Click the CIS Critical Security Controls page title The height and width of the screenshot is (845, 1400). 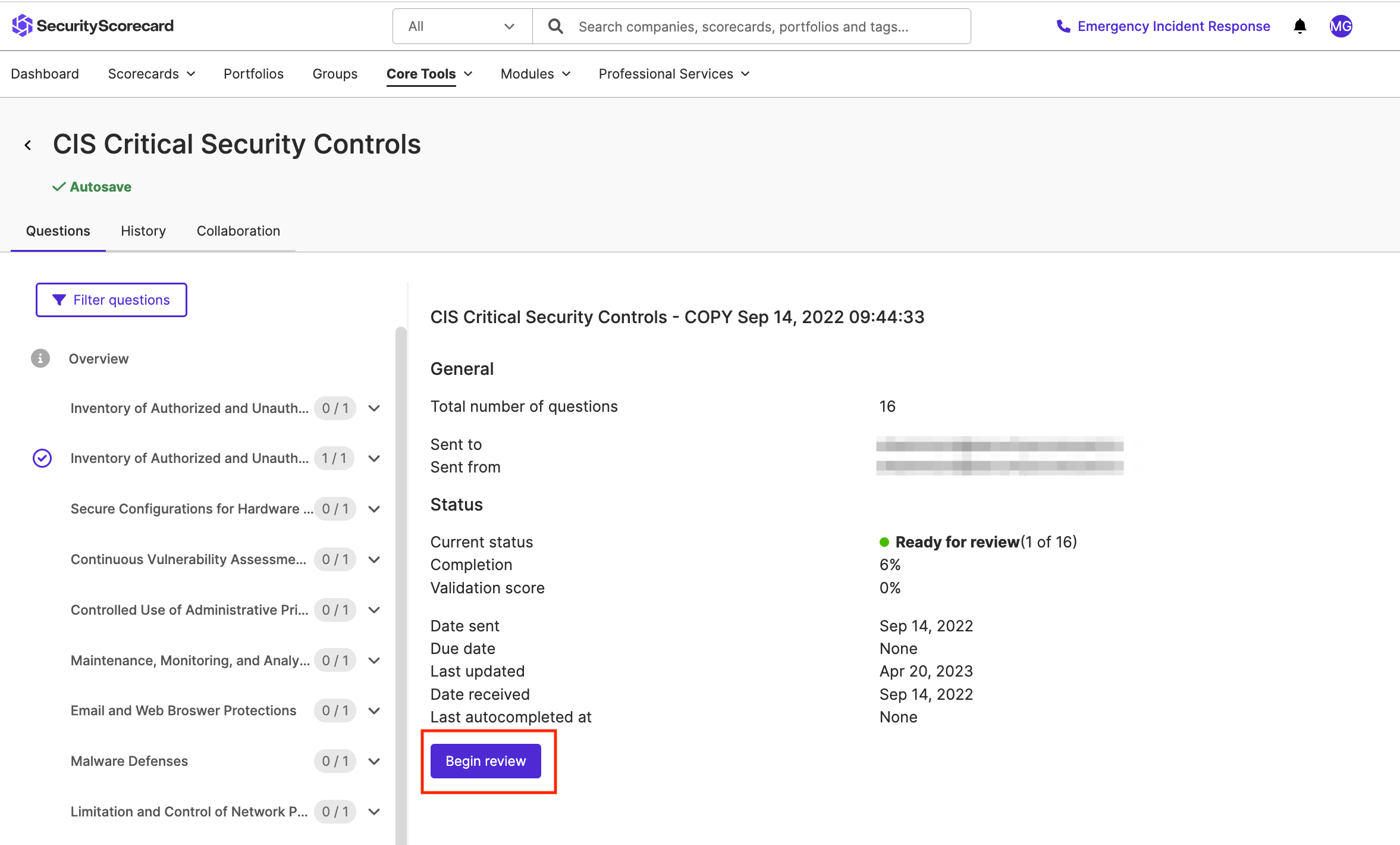(237, 144)
